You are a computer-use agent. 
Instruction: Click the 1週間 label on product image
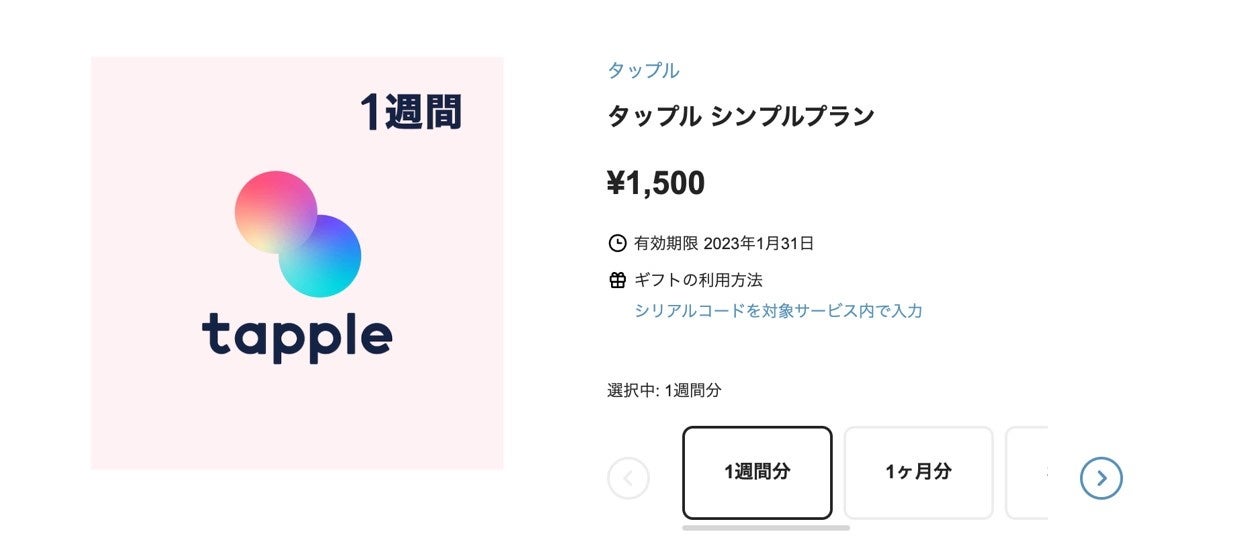(x=411, y=113)
